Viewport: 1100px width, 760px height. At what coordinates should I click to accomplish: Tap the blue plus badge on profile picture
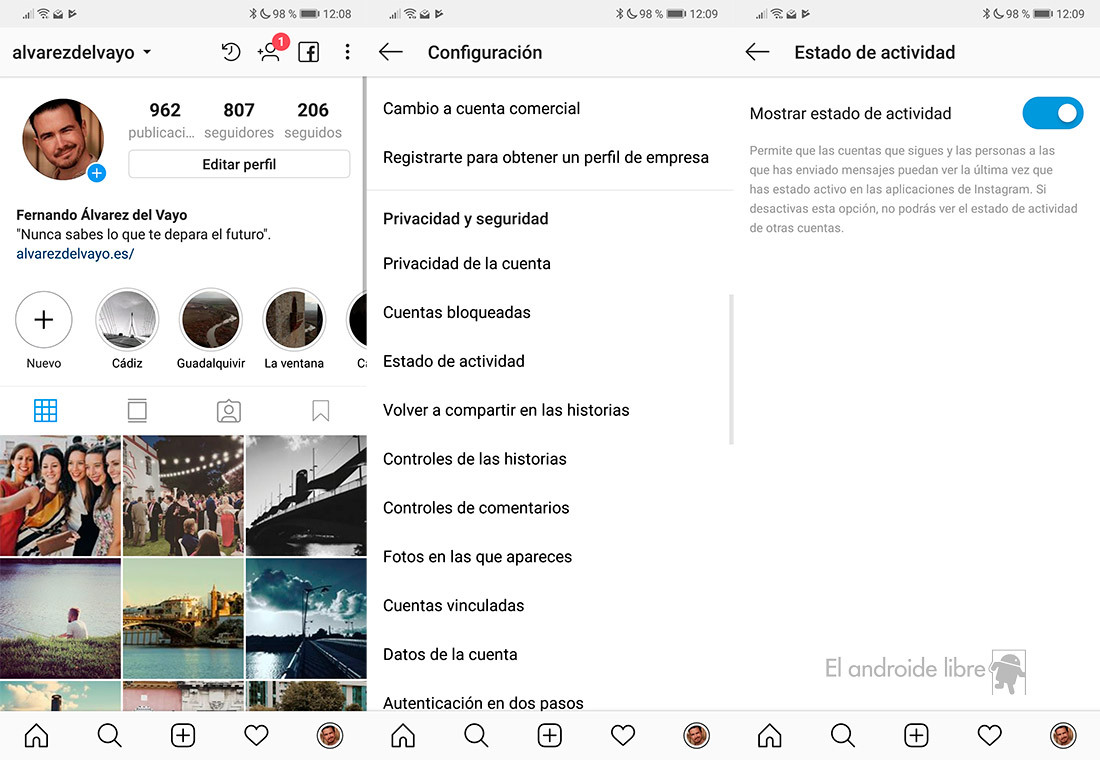pos(97,173)
